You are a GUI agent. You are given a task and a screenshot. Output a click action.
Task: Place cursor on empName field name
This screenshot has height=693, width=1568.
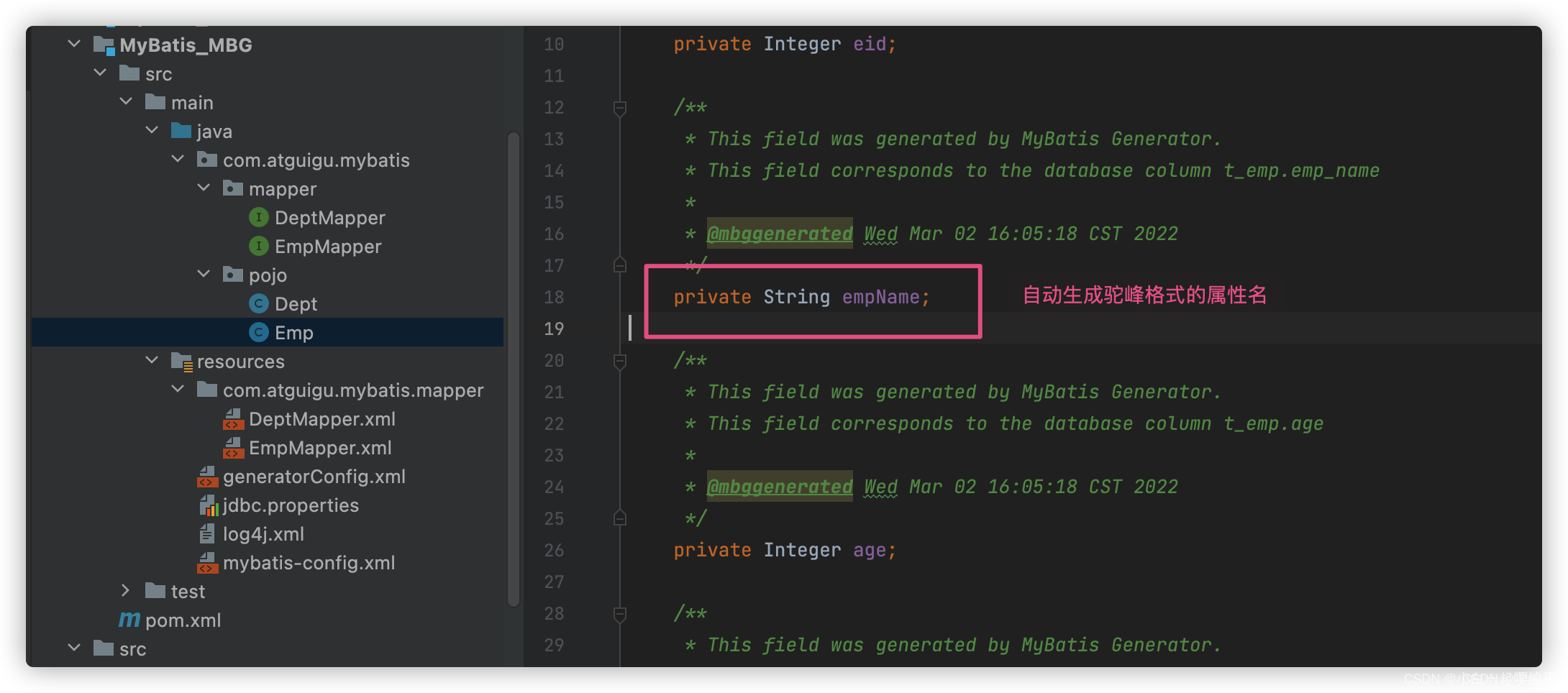click(x=880, y=297)
